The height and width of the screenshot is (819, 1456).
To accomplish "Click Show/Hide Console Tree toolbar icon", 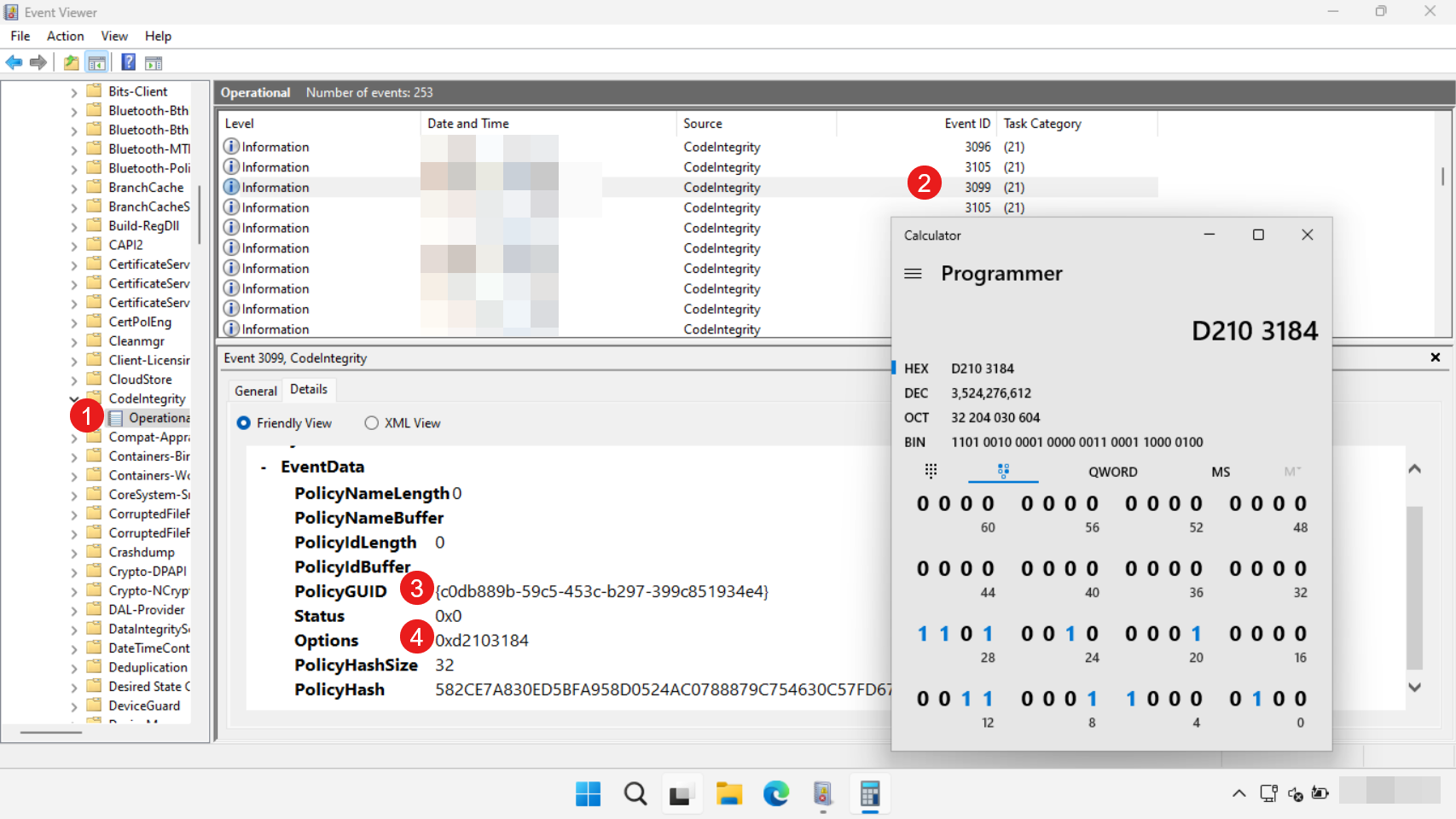I will [97, 62].
